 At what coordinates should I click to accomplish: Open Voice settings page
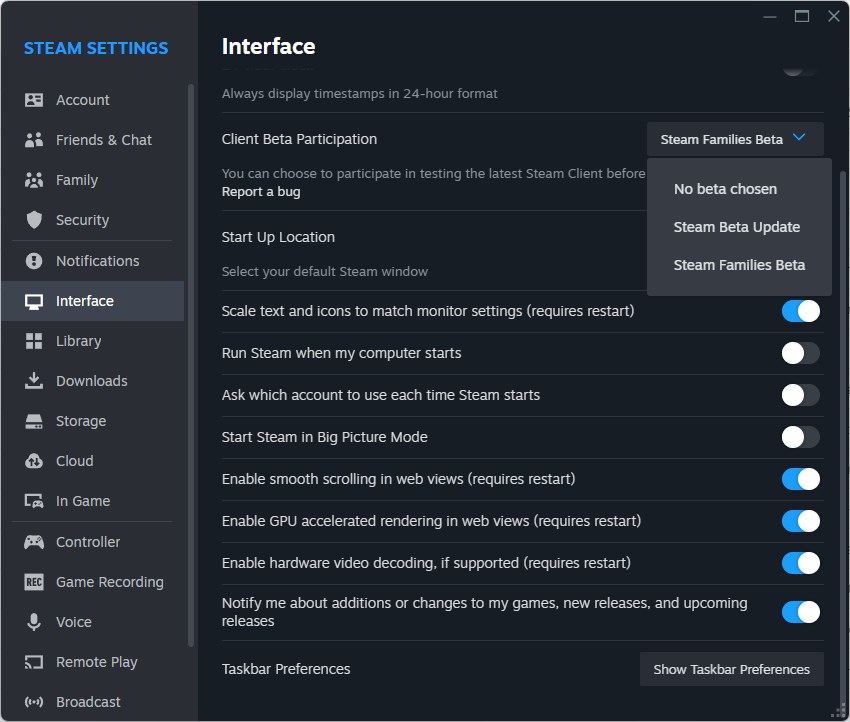pyautogui.click(x=74, y=622)
